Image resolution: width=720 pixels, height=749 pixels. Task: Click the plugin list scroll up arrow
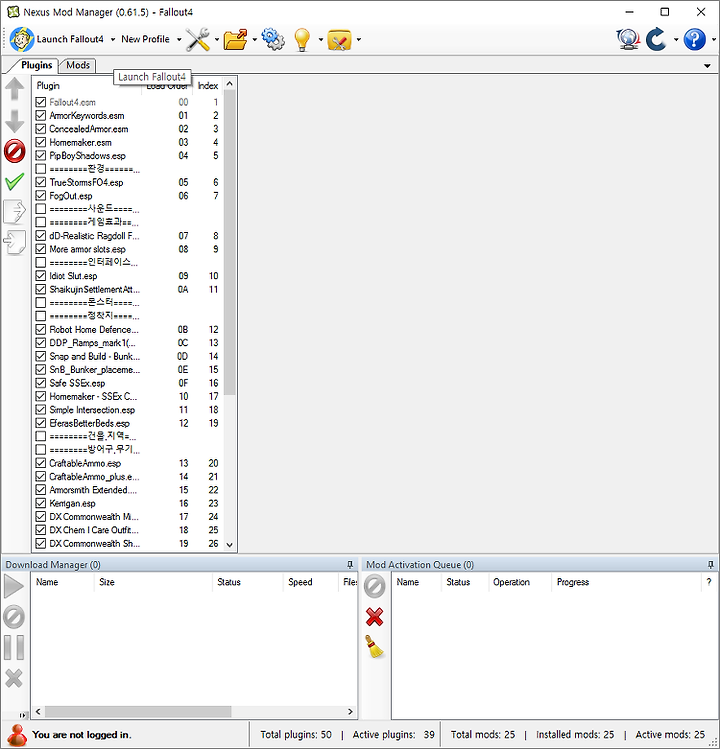[230, 84]
